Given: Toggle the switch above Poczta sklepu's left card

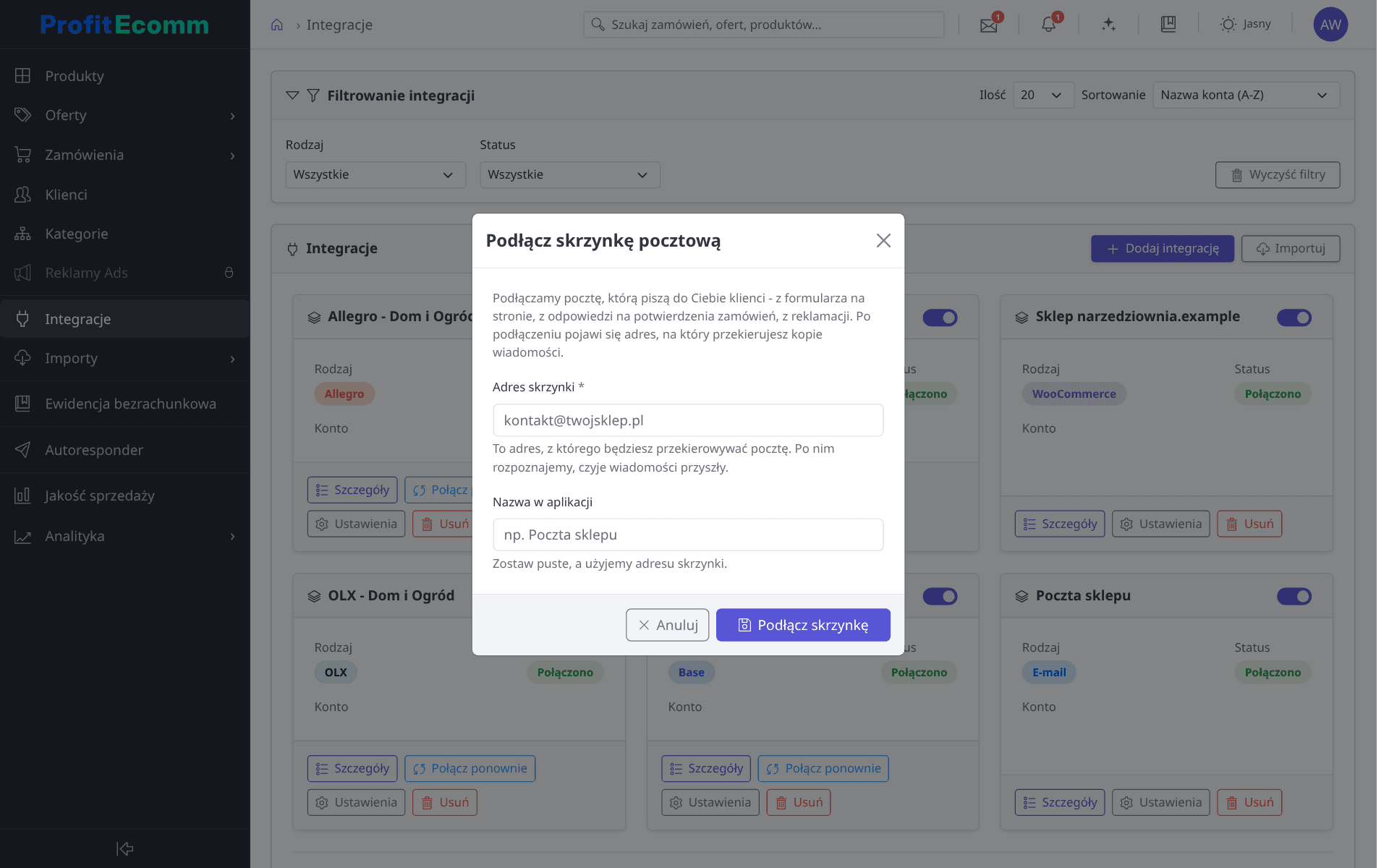Looking at the screenshot, I should [x=940, y=596].
